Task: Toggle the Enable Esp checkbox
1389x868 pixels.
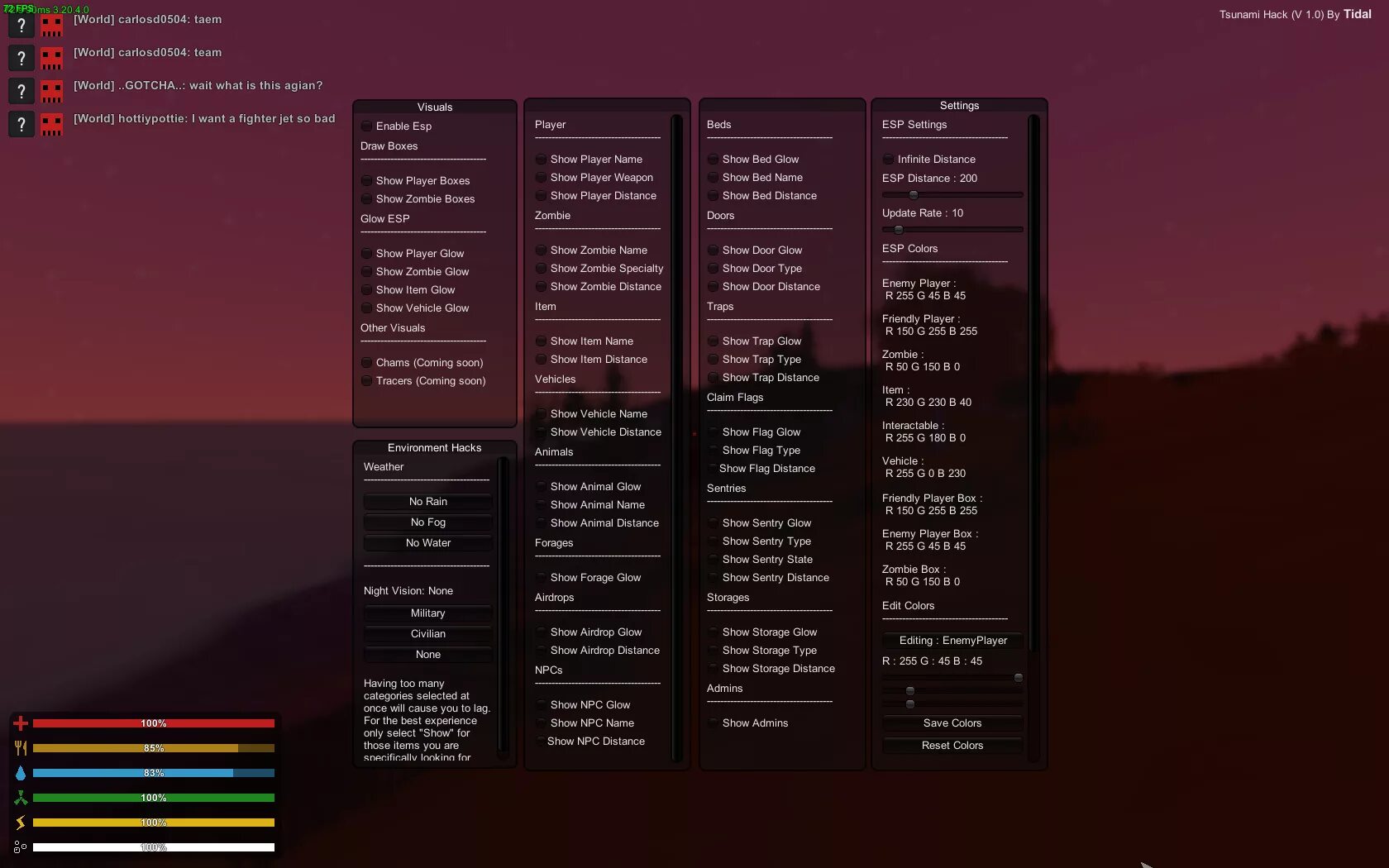Action: point(367,126)
